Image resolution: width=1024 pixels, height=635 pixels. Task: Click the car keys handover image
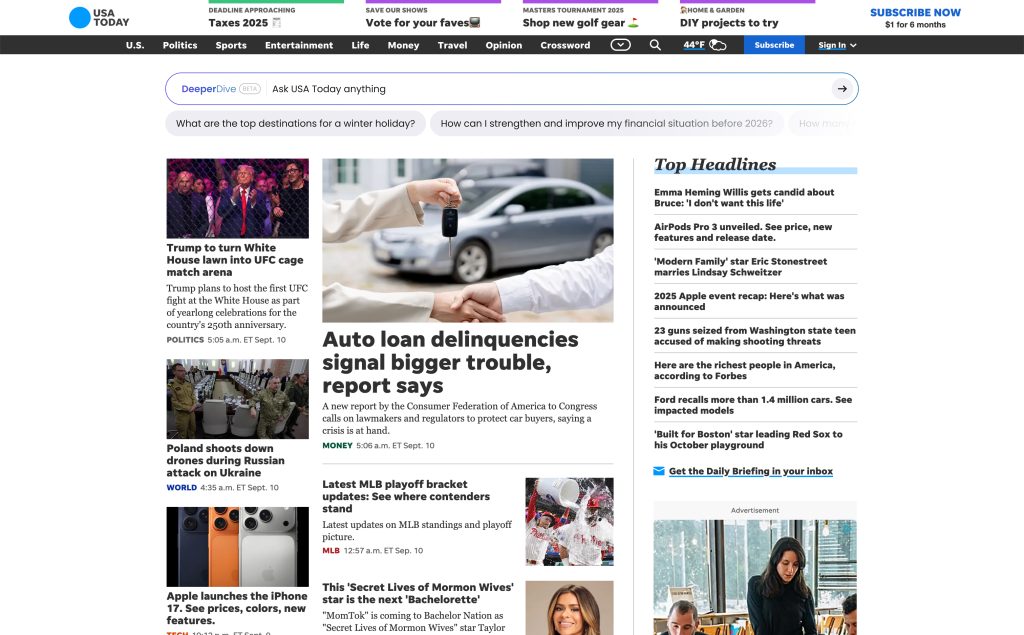[467, 240]
